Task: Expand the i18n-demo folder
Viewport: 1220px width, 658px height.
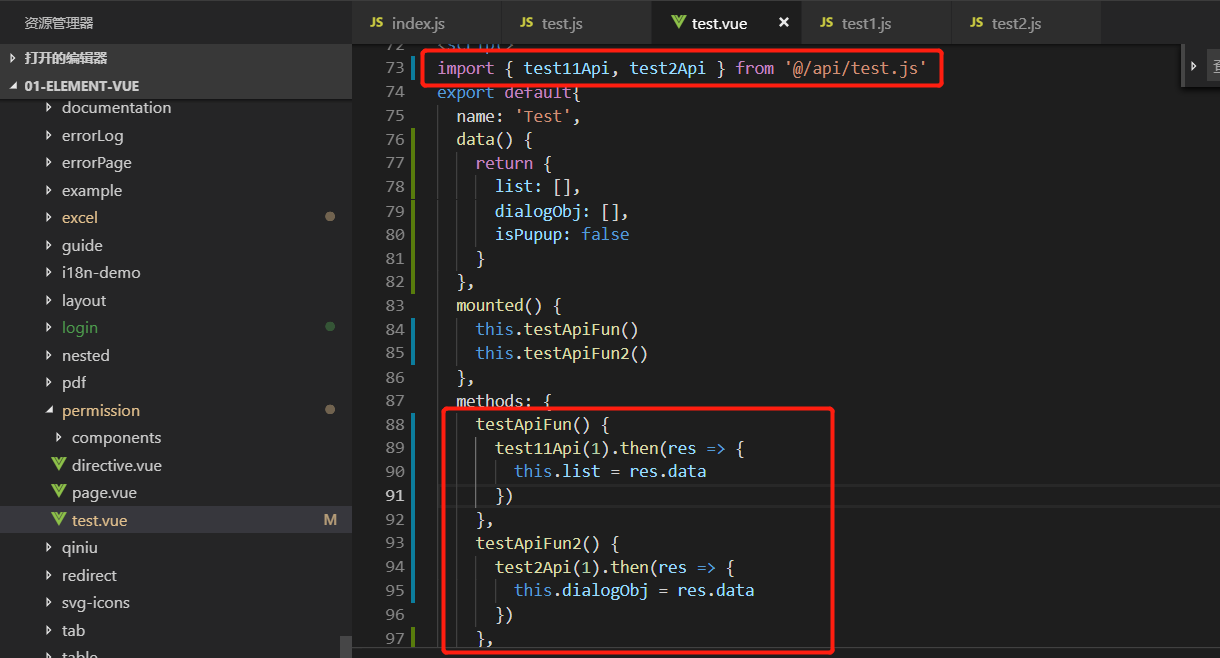Action: coord(50,272)
